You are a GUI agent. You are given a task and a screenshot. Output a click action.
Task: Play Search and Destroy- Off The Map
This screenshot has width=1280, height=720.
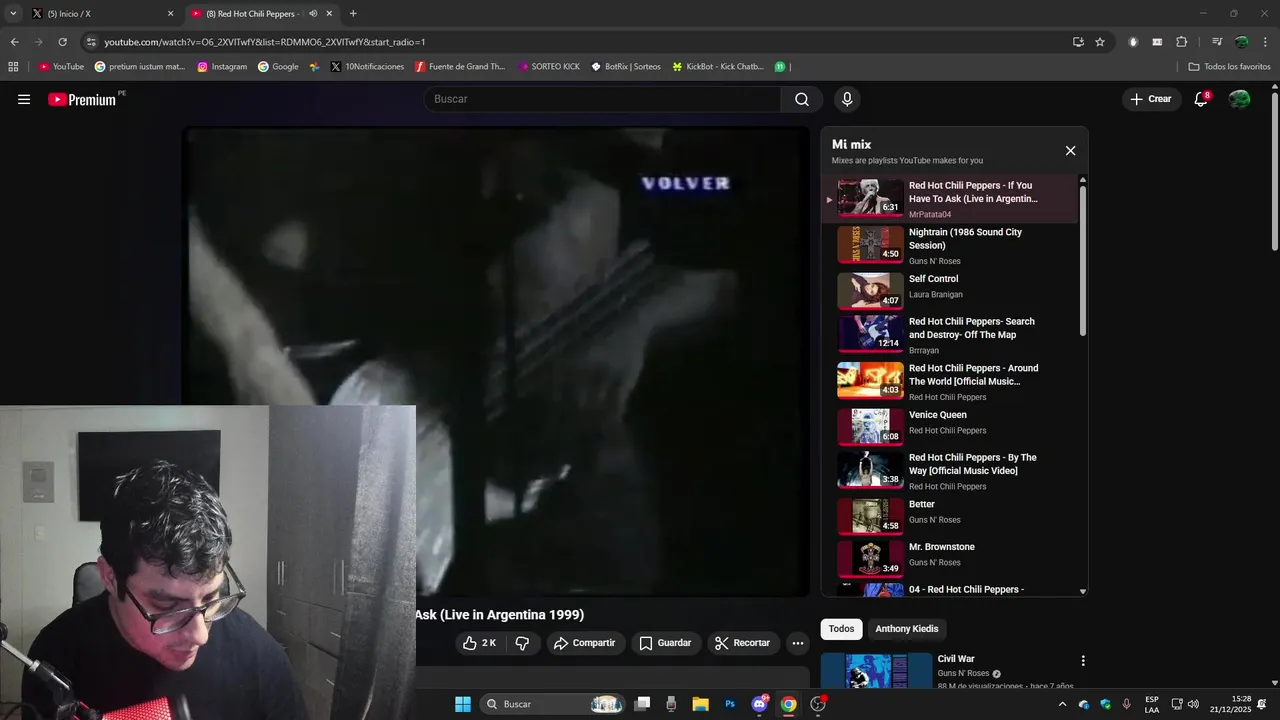950,335
